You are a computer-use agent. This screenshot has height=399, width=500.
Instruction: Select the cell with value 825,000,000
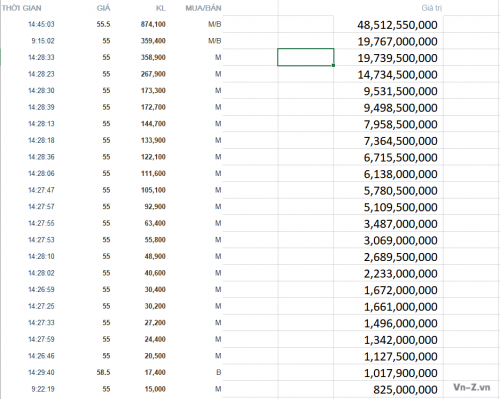(x=389, y=390)
